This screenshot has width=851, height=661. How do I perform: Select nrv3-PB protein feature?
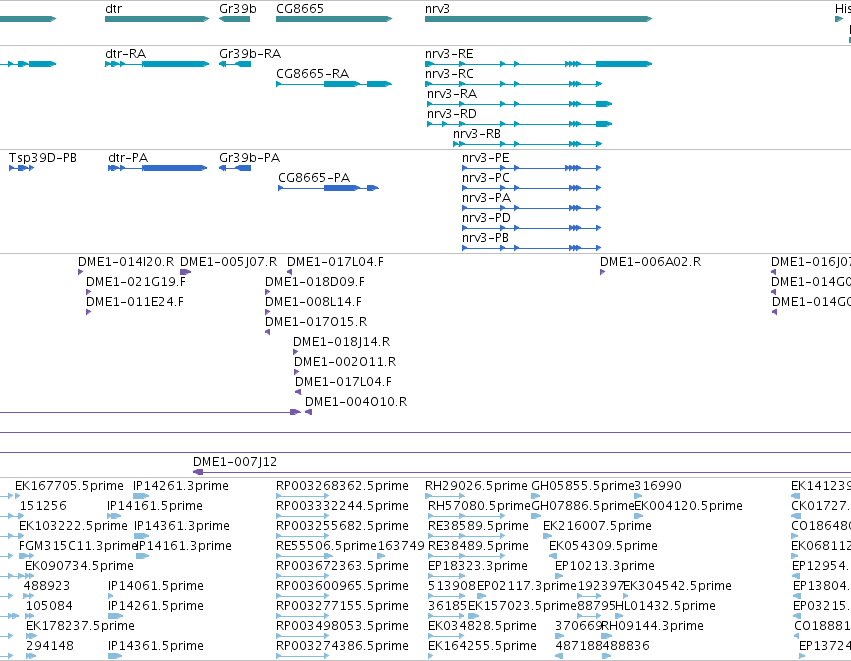(x=531, y=249)
